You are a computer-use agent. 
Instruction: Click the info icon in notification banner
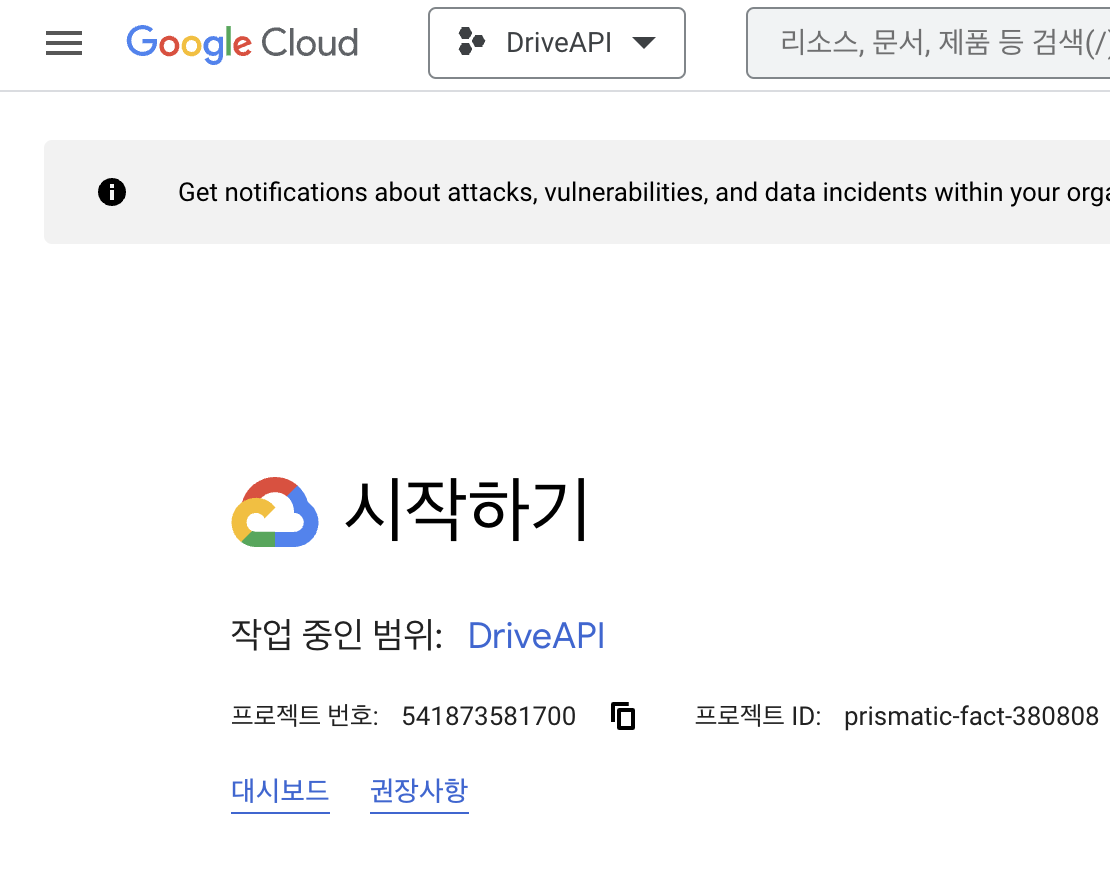[112, 192]
